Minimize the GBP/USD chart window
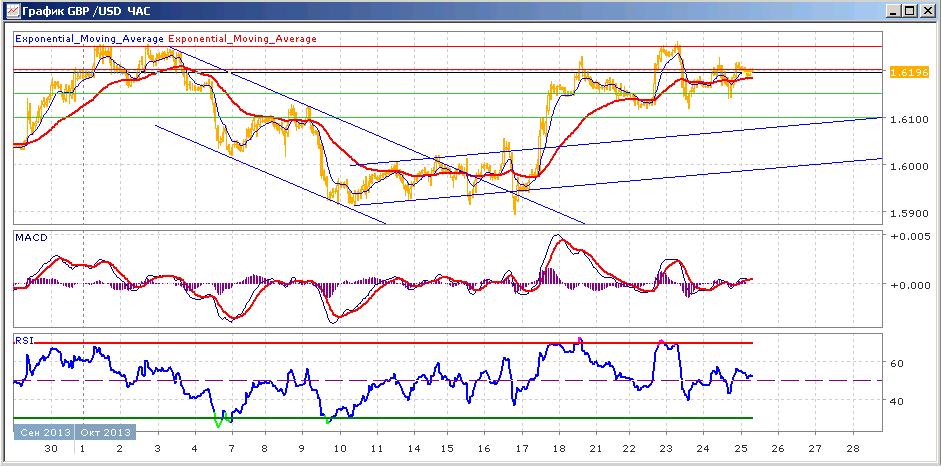Image resolution: width=941 pixels, height=467 pixels. click(x=895, y=10)
